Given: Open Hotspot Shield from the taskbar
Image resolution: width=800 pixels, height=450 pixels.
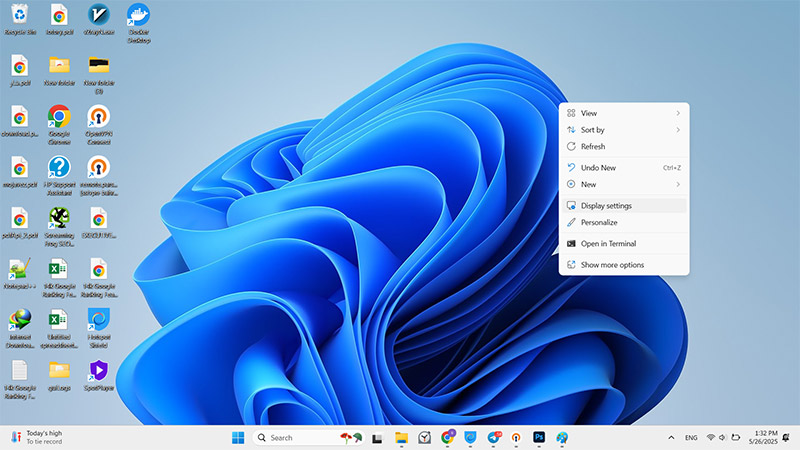Looking at the screenshot, I should tap(470, 438).
